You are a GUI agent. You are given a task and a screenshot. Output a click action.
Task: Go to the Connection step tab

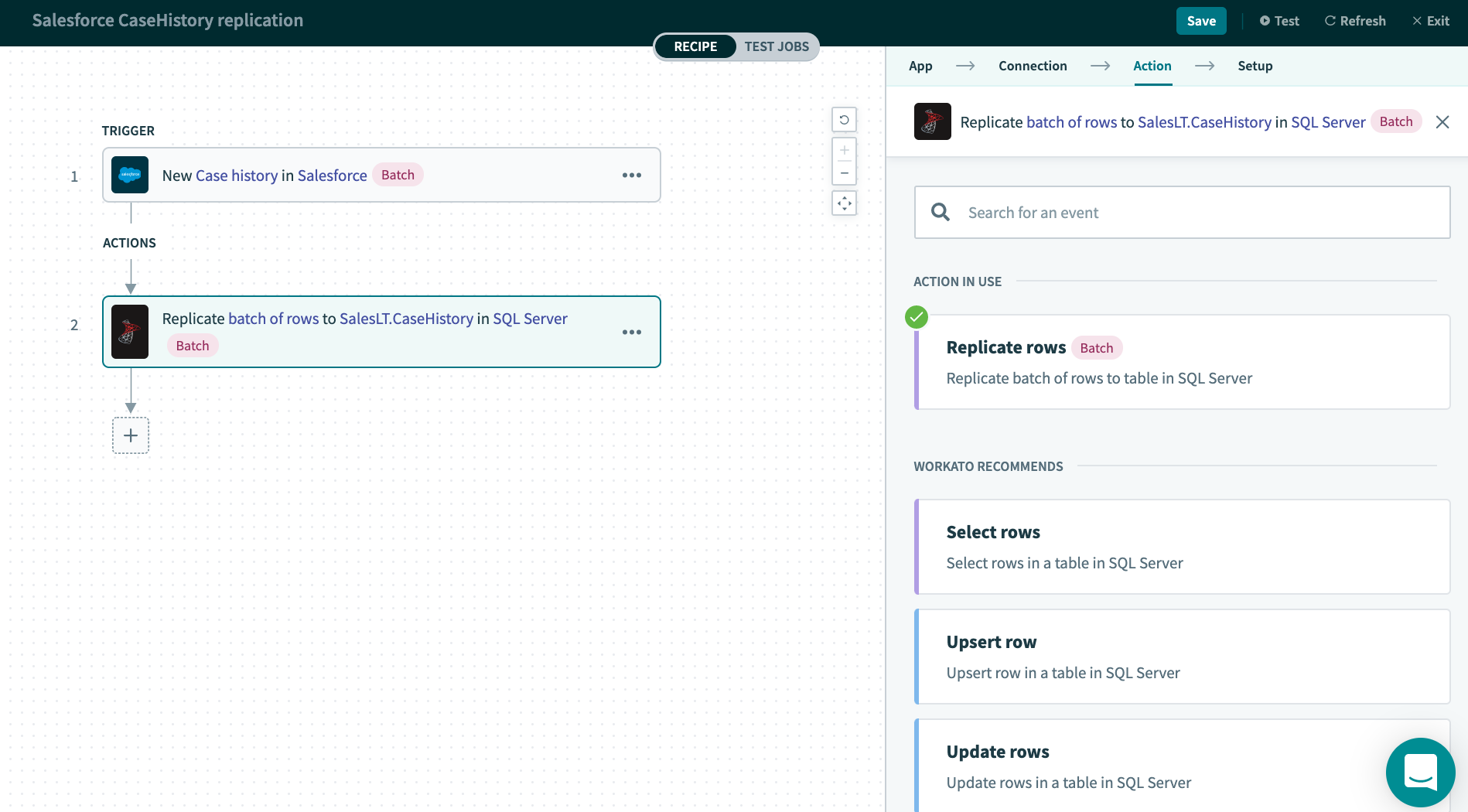pyautogui.click(x=1033, y=66)
